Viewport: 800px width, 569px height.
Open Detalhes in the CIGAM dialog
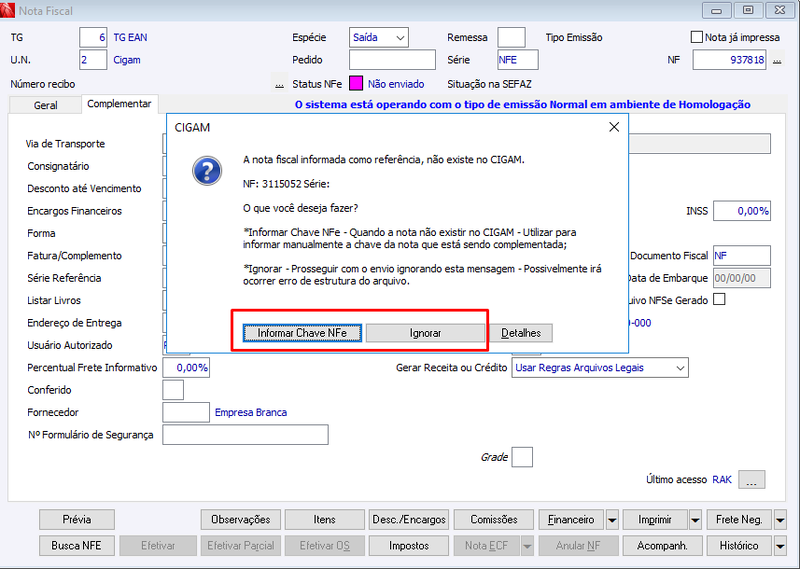point(520,333)
